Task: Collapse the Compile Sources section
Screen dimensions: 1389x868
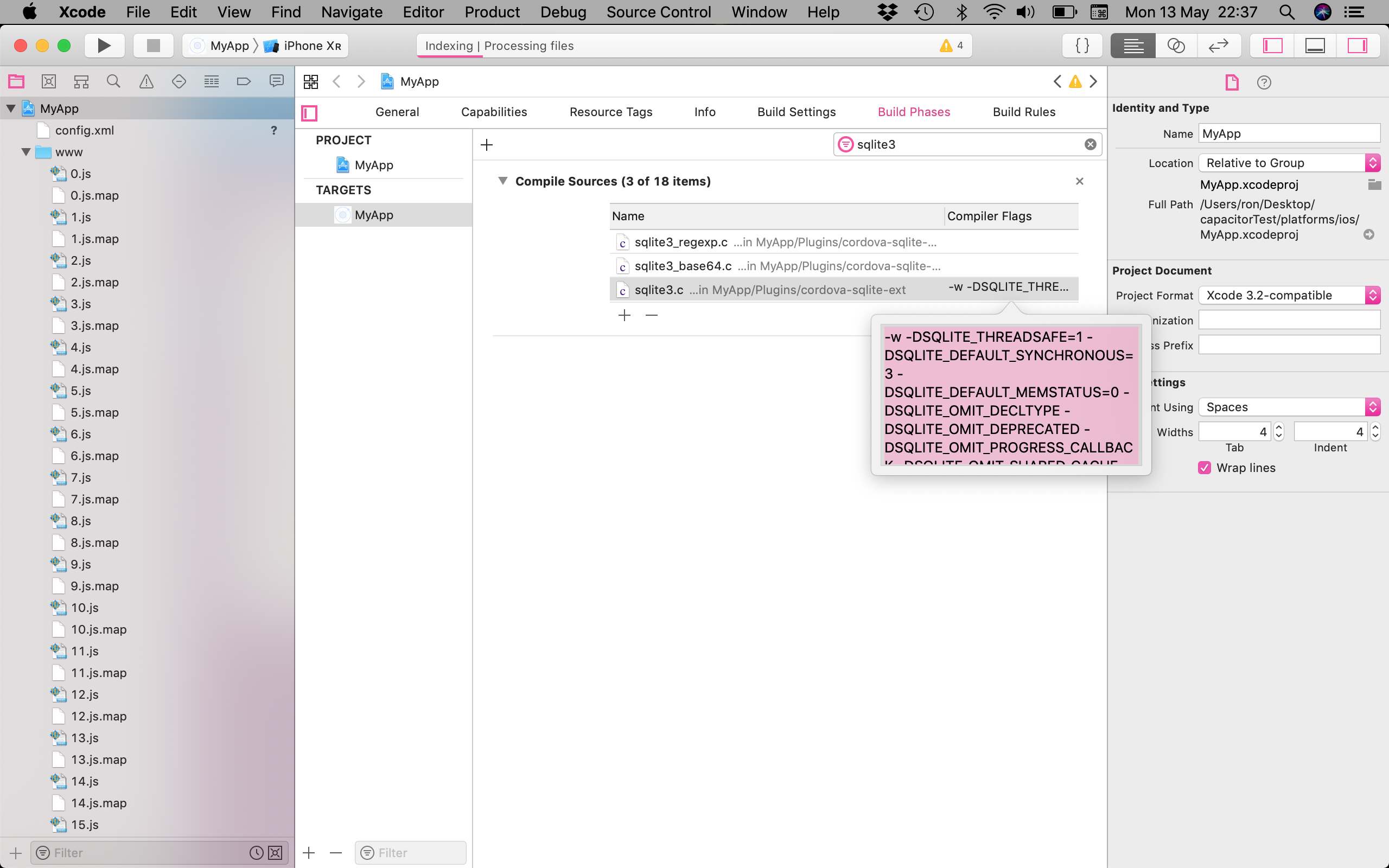Action: (504, 181)
